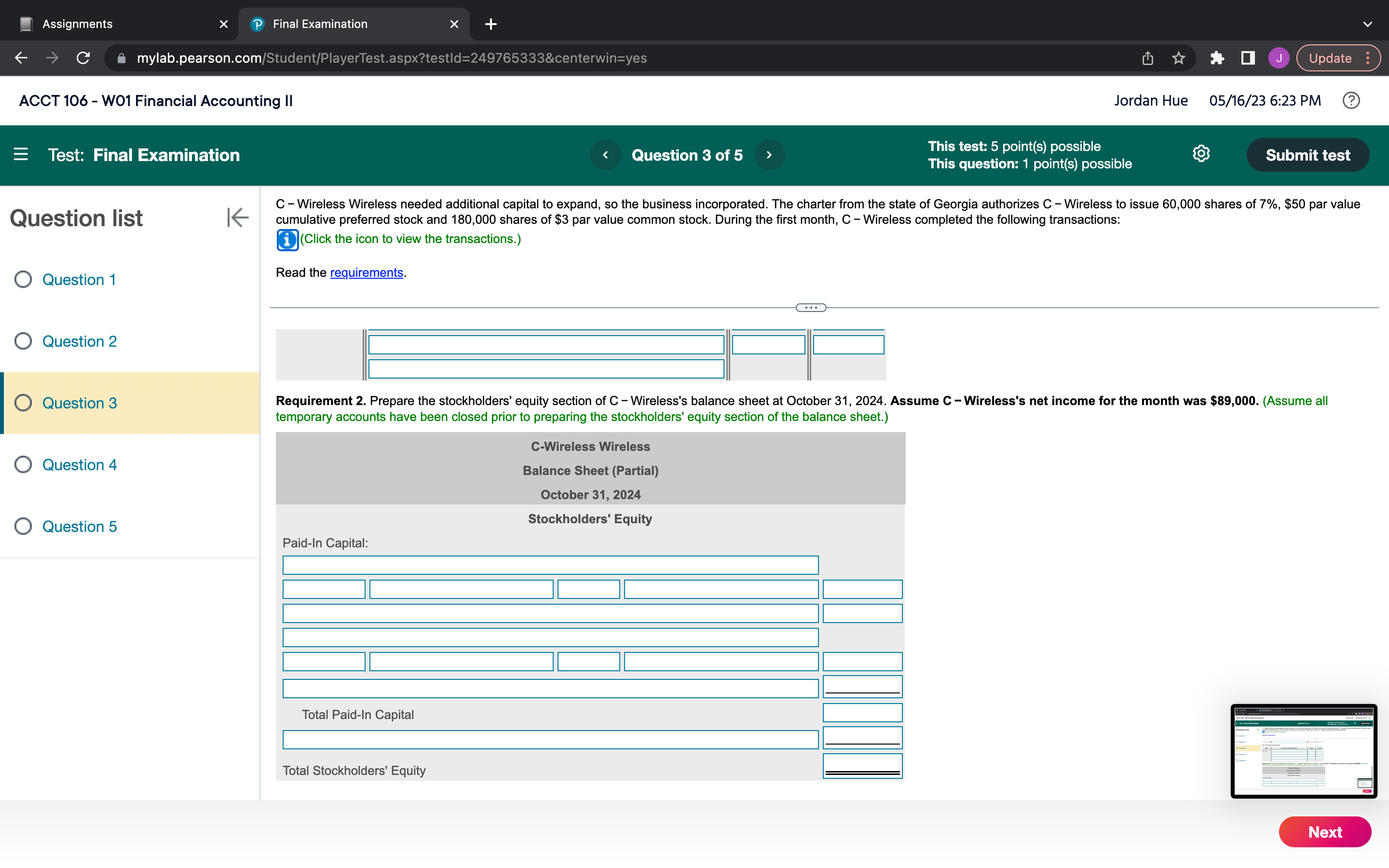Click the share page icon in address bar

pos(1147,58)
